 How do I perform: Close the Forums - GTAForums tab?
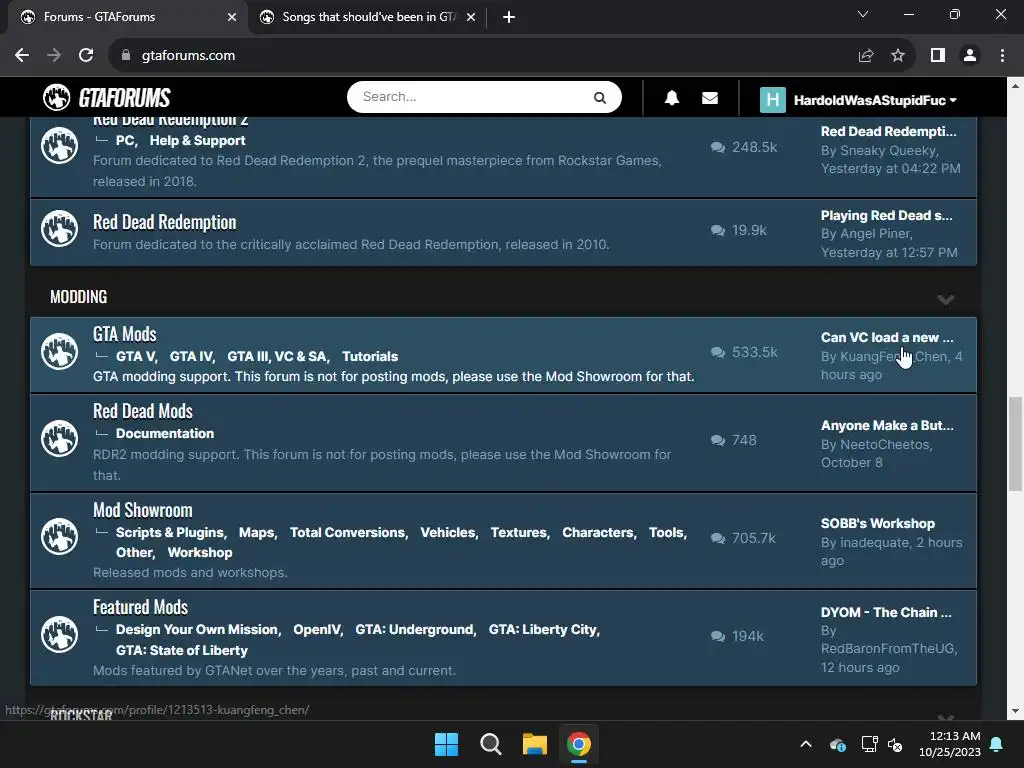[232, 17]
